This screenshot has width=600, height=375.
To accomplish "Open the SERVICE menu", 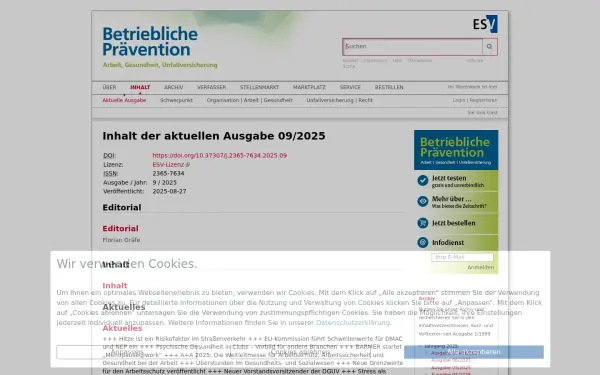I will 350,87.
